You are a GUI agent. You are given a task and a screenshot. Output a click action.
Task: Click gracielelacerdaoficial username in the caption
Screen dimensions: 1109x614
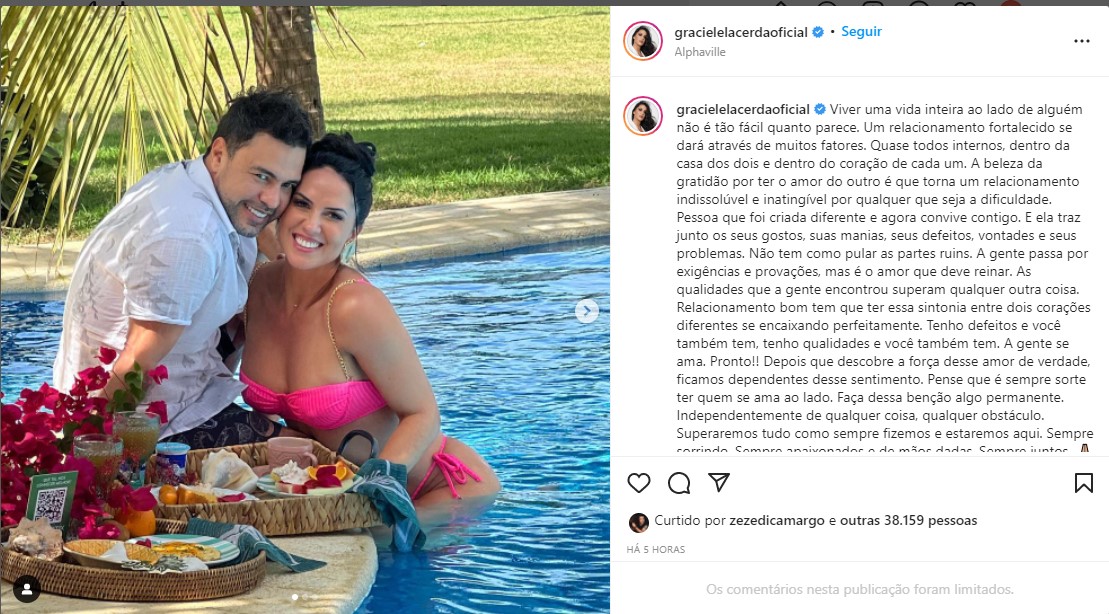pyautogui.click(x=743, y=110)
